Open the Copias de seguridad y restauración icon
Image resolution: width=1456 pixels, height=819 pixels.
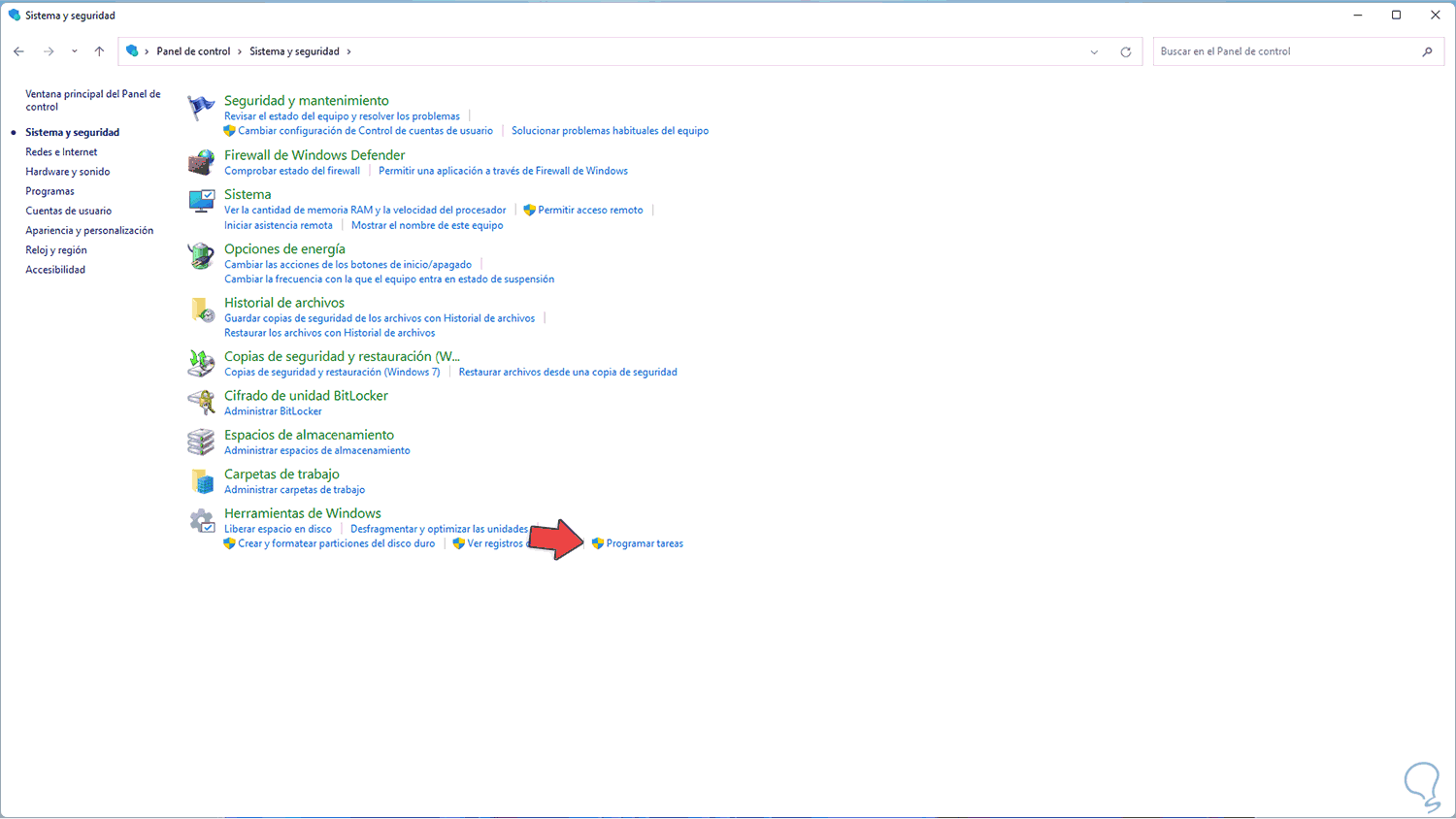201,363
